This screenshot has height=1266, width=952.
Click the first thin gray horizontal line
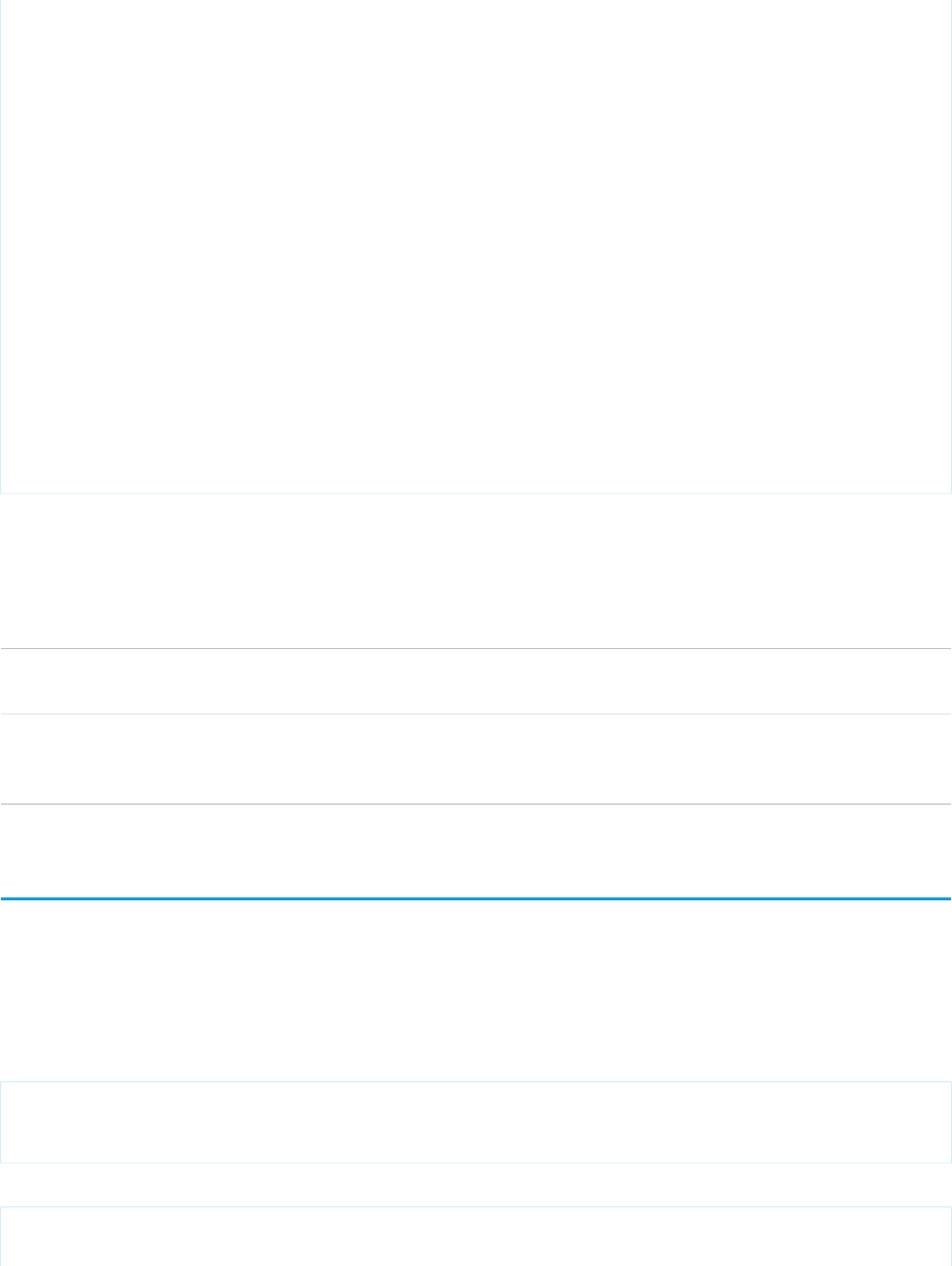tap(476, 648)
